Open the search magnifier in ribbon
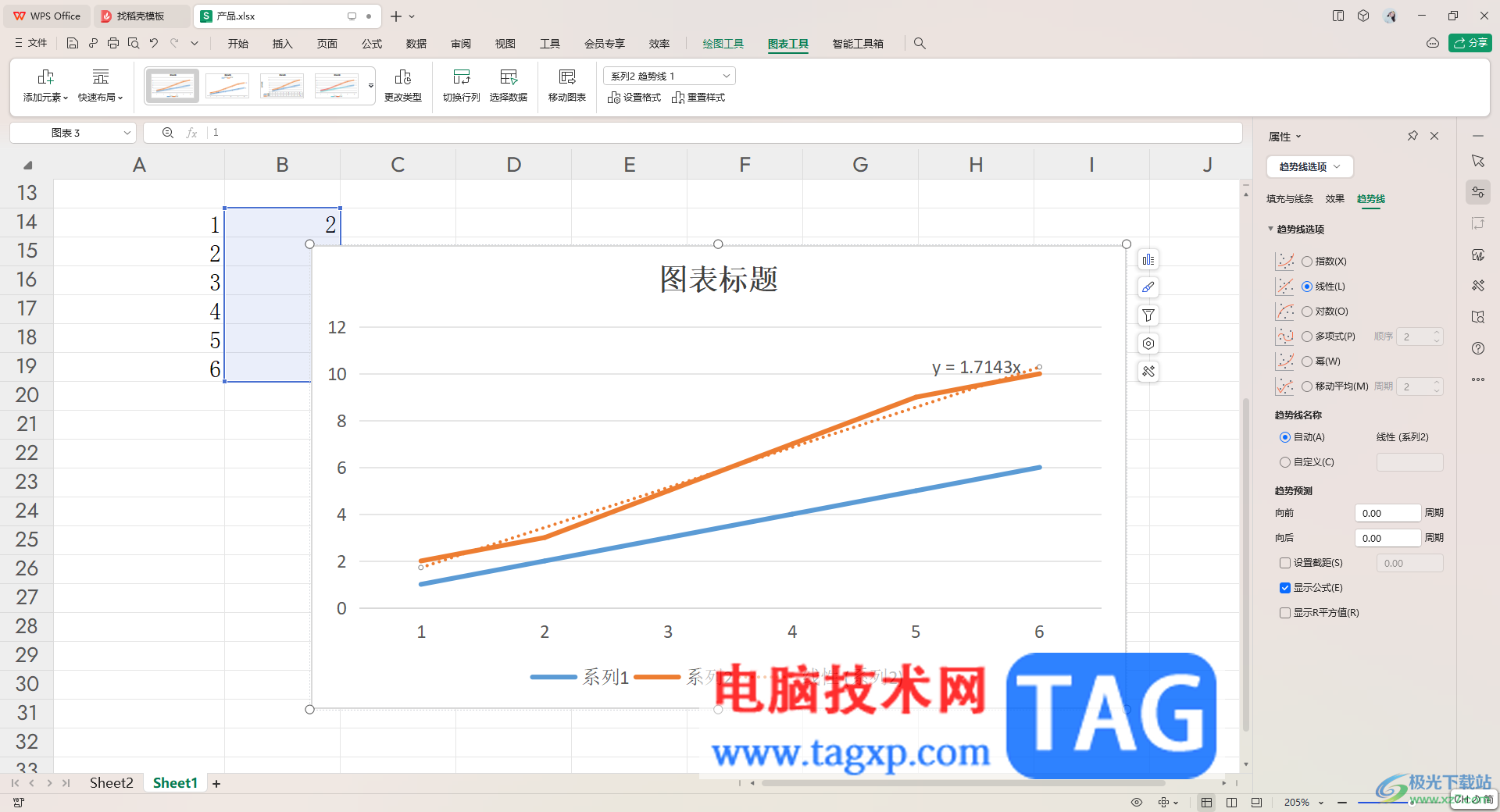Screen dimensions: 1500x812 pyautogui.click(x=920, y=44)
